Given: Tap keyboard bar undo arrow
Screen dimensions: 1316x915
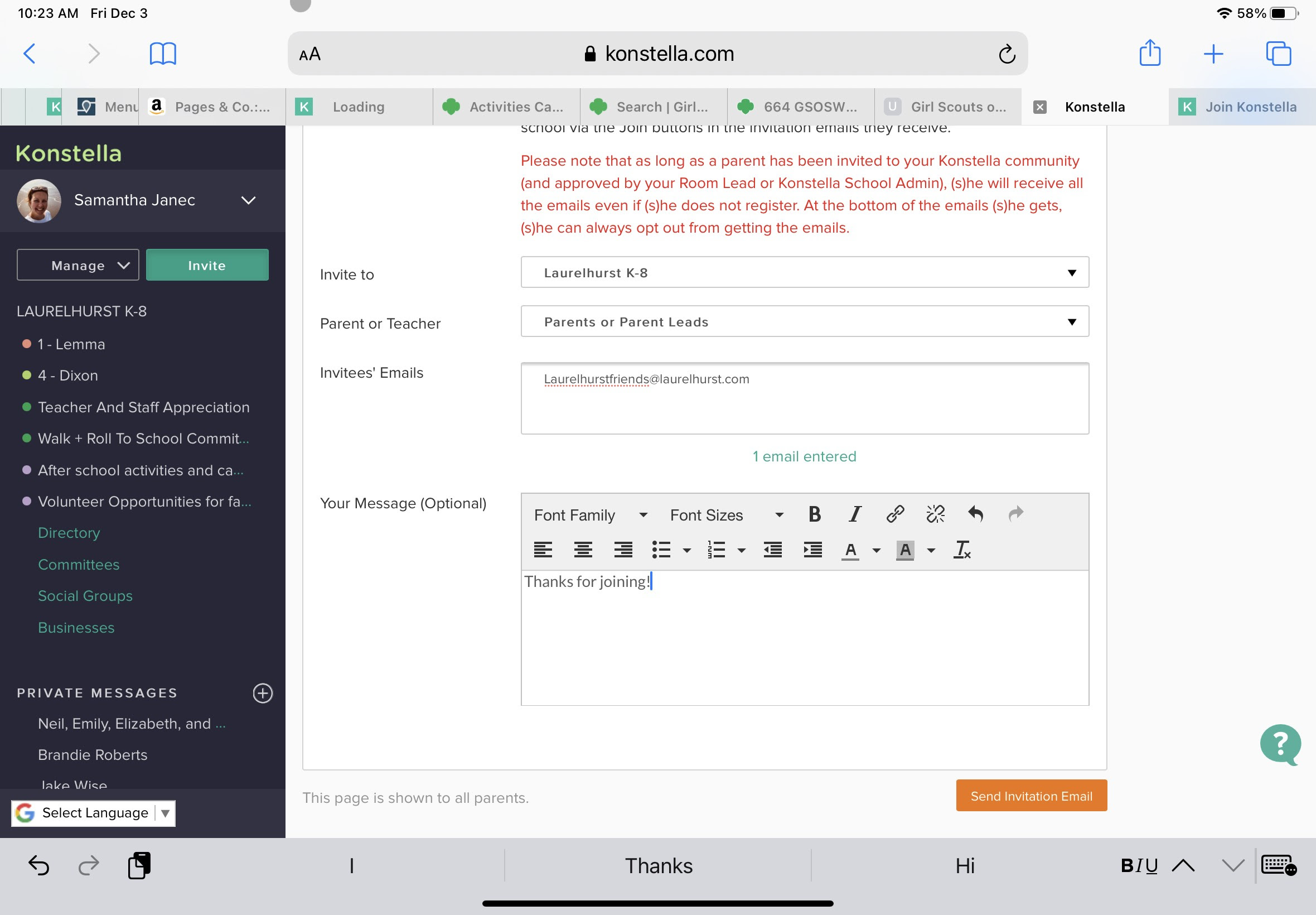Looking at the screenshot, I should (x=38, y=866).
